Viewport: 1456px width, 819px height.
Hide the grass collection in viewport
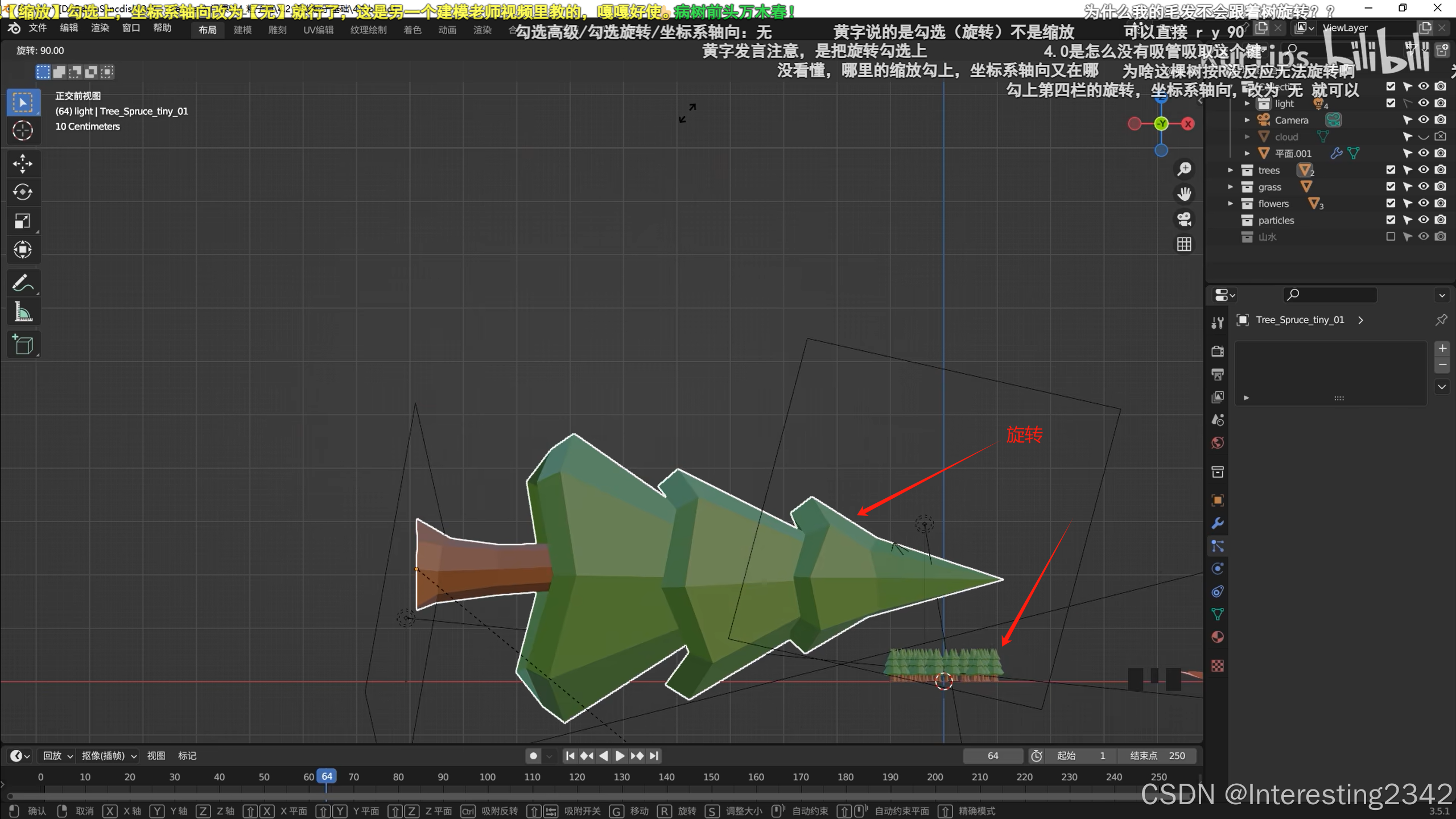tap(1423, 187)
